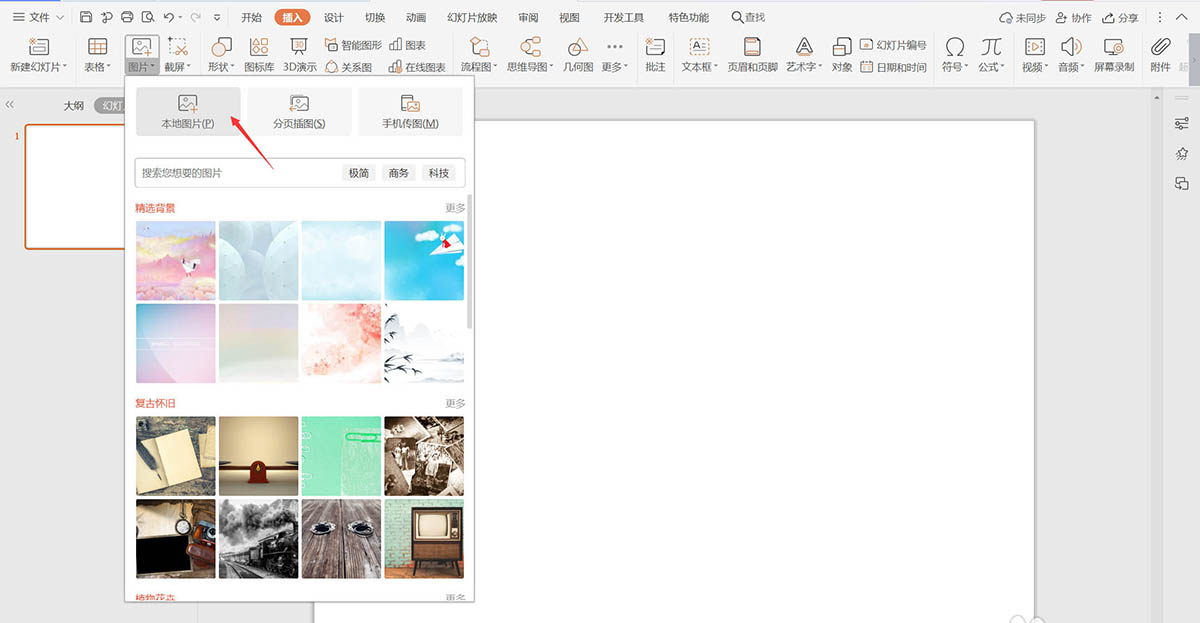Switch to the 设计 ribbon tab

(333, 18)
